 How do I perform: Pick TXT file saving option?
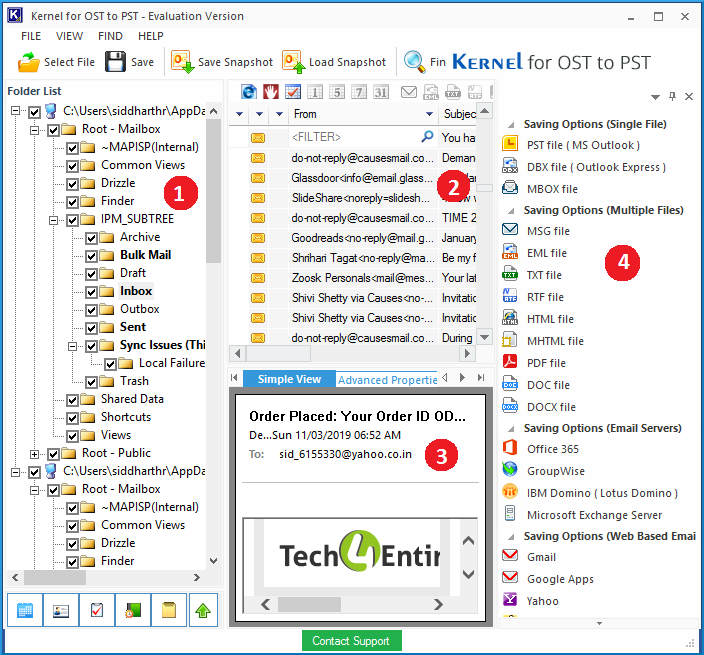[544, 275]
